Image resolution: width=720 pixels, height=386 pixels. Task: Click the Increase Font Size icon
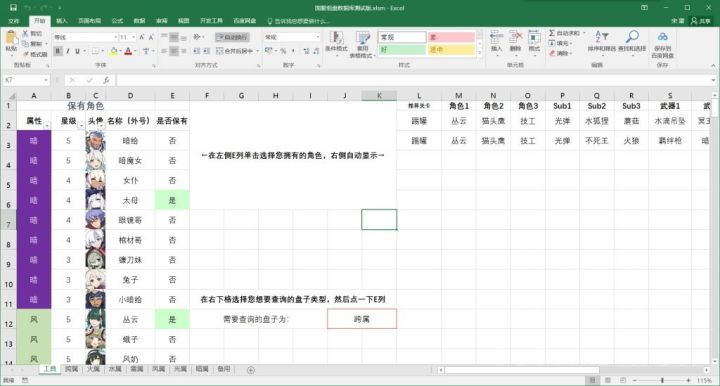[x=142, y=37]
